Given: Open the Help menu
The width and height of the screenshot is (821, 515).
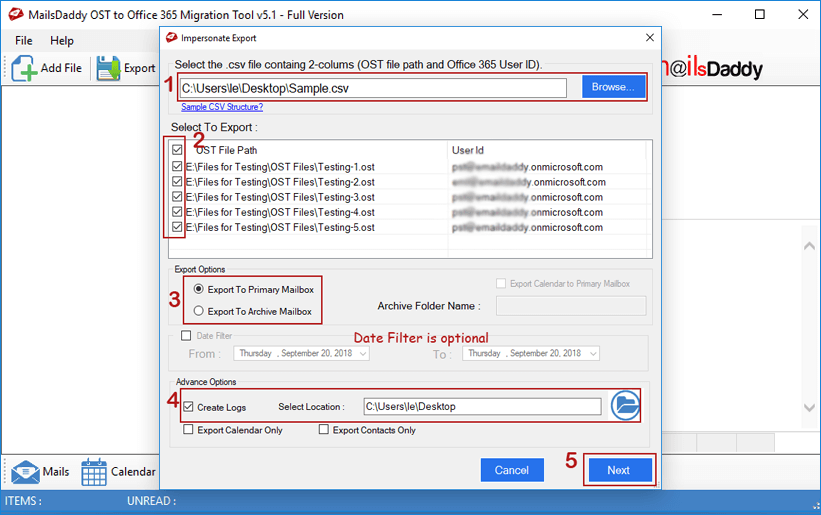Looking at the screenshot, I should point(62,40).
